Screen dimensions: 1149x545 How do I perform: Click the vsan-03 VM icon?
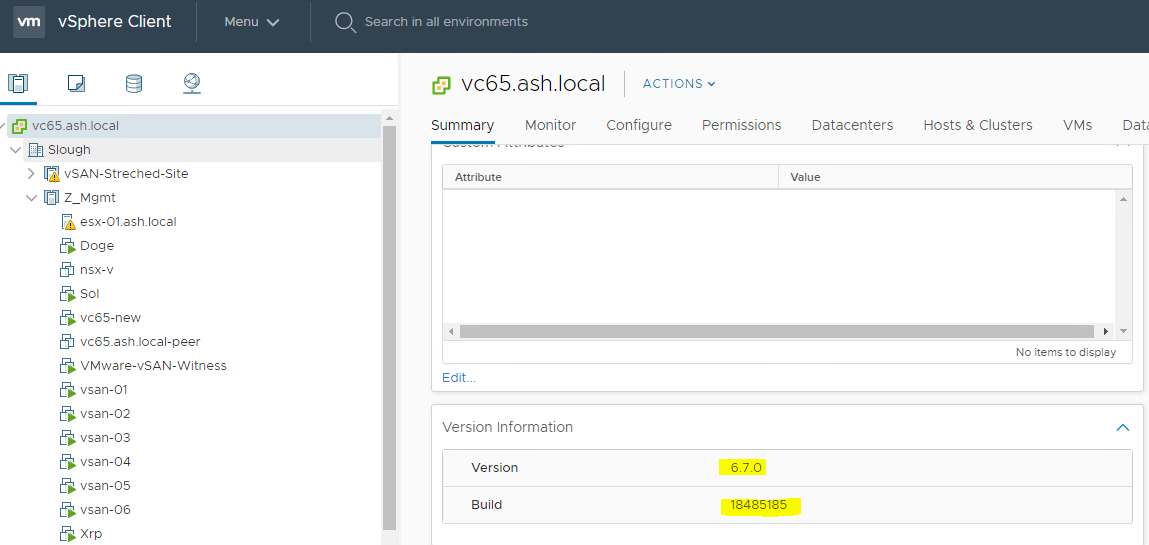[x=67, y=439]
